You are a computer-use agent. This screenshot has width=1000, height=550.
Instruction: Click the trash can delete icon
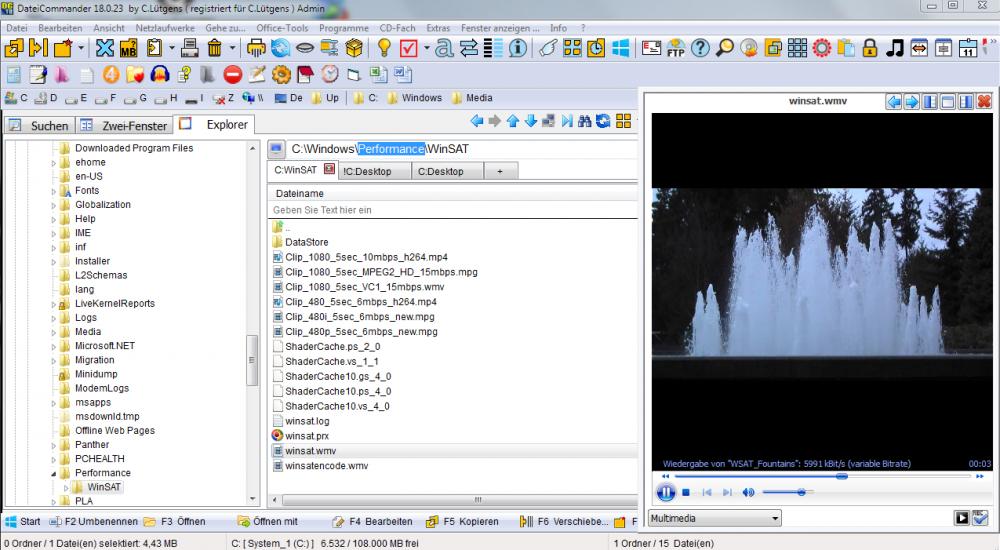click(214, 48)
